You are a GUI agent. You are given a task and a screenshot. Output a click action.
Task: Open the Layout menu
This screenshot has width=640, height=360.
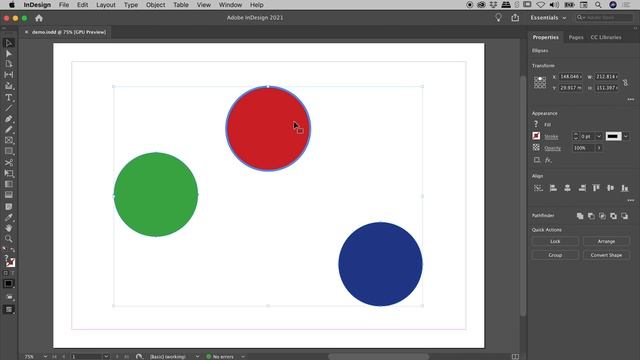106,5
